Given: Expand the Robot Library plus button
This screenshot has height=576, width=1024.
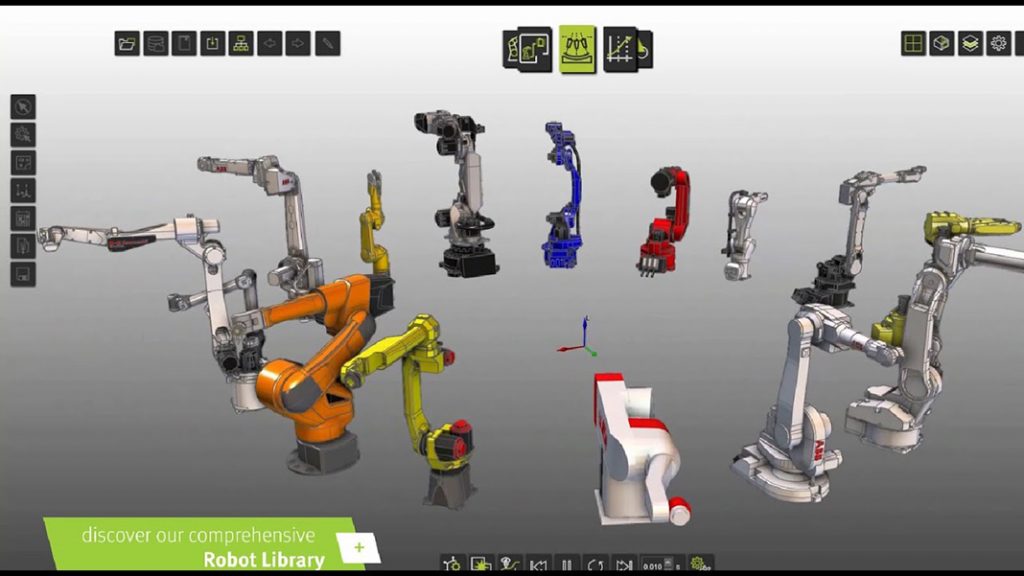Looking at the screenshot, I should click(x=359, y=547).
